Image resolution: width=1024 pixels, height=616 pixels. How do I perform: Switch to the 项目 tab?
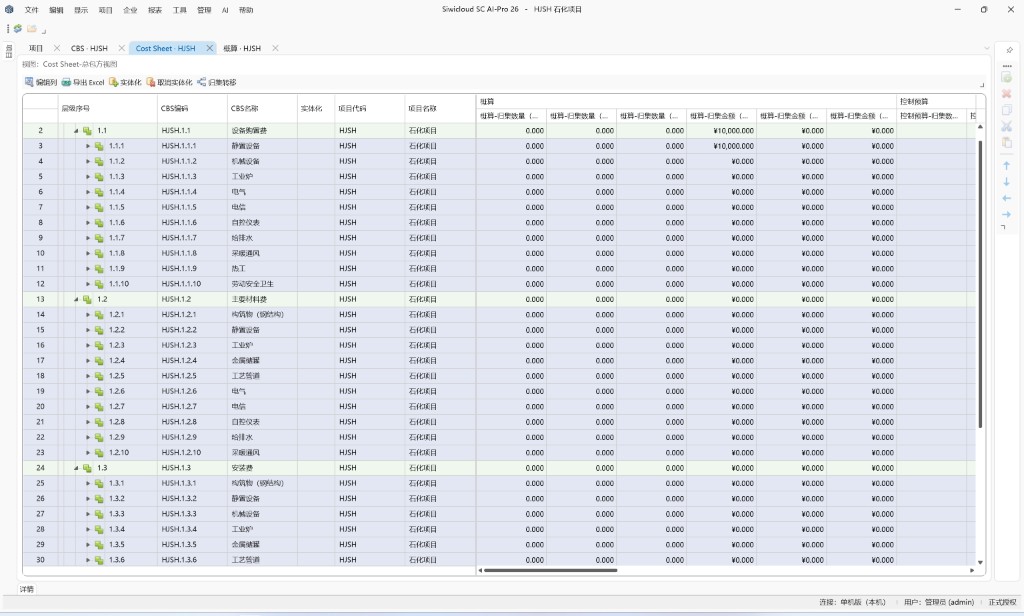(x=36, y=48)
